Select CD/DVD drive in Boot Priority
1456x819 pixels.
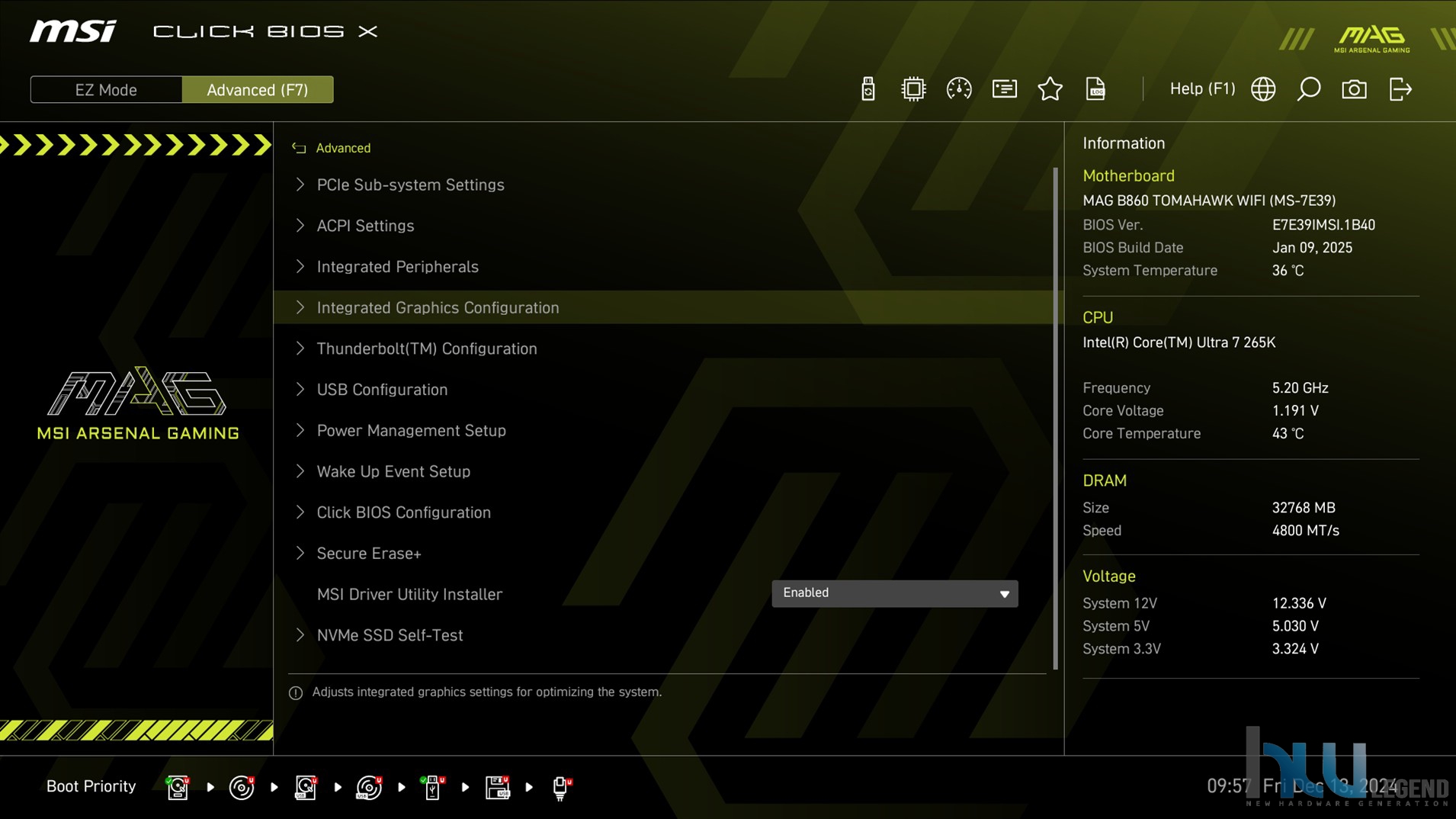[x=242, y=787]
